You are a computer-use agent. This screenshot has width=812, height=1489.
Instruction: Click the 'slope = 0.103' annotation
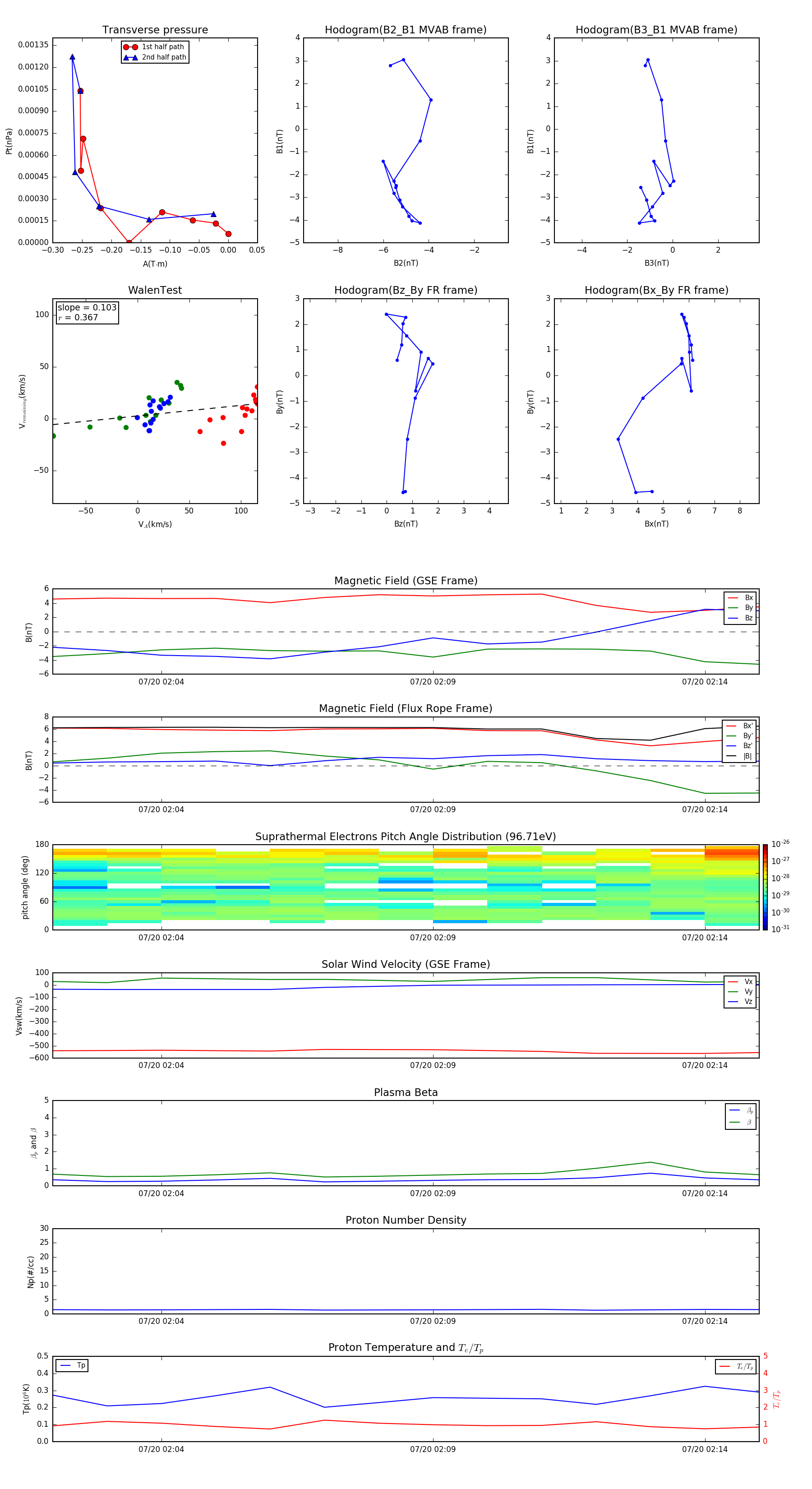pyautogui.click(x=87, y=308)
